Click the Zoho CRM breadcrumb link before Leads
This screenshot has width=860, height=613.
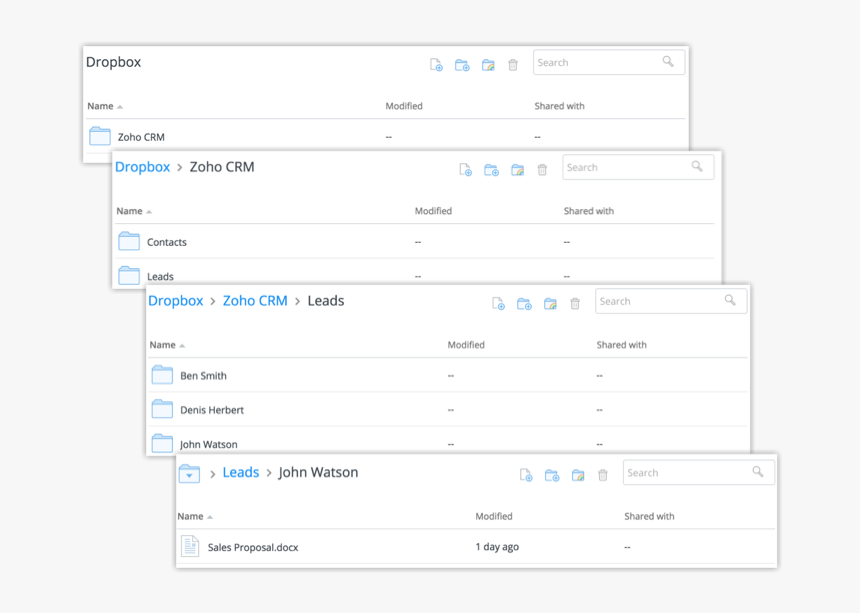pos(255,301)
